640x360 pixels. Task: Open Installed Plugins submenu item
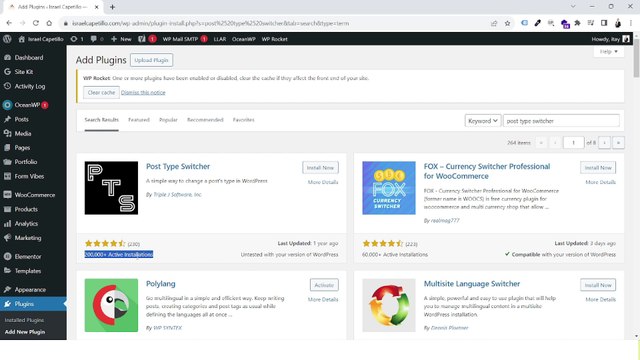pyautogui.click(x=24, y=320)
